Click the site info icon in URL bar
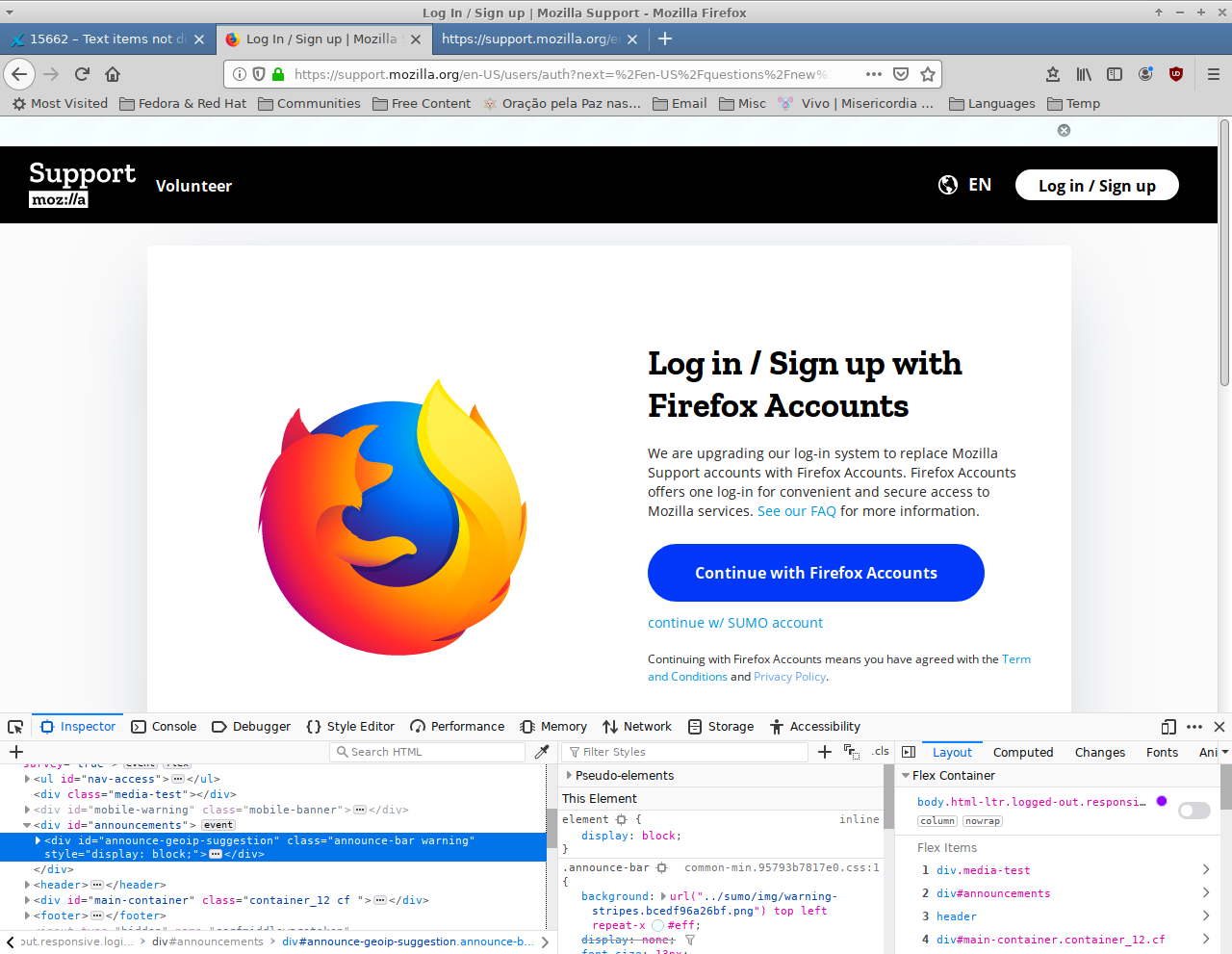The width and height of the screenshot is (1232, 954). point(240,74)
